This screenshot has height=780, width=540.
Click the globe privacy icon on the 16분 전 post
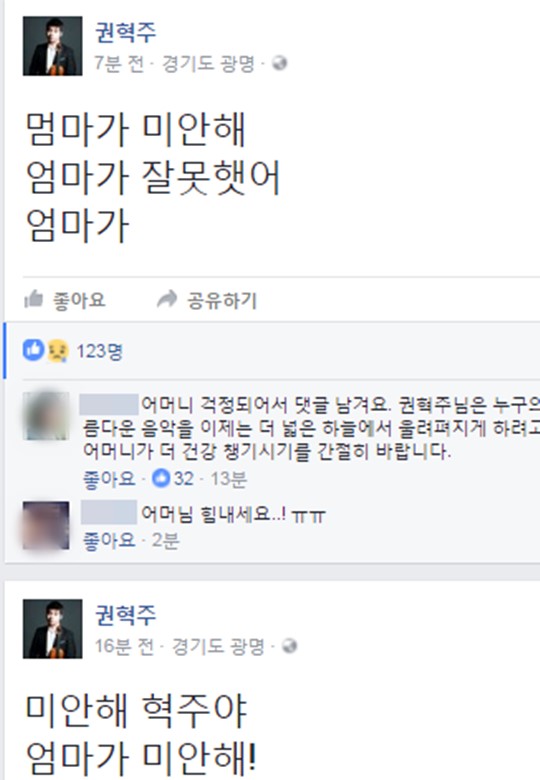[x=289, y=646]
